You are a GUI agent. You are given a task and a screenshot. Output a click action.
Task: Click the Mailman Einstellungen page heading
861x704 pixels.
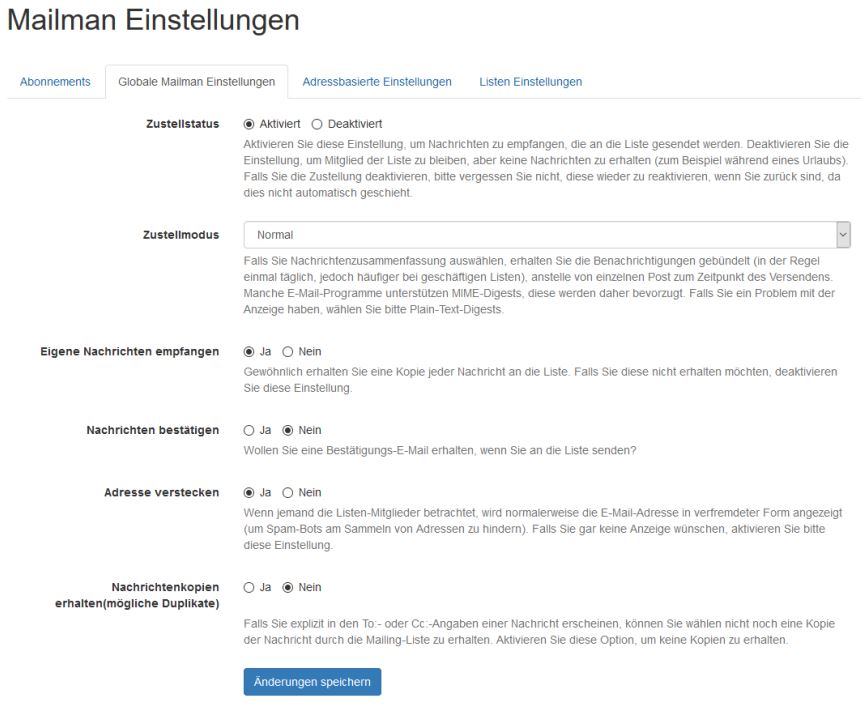pos(153,21)
